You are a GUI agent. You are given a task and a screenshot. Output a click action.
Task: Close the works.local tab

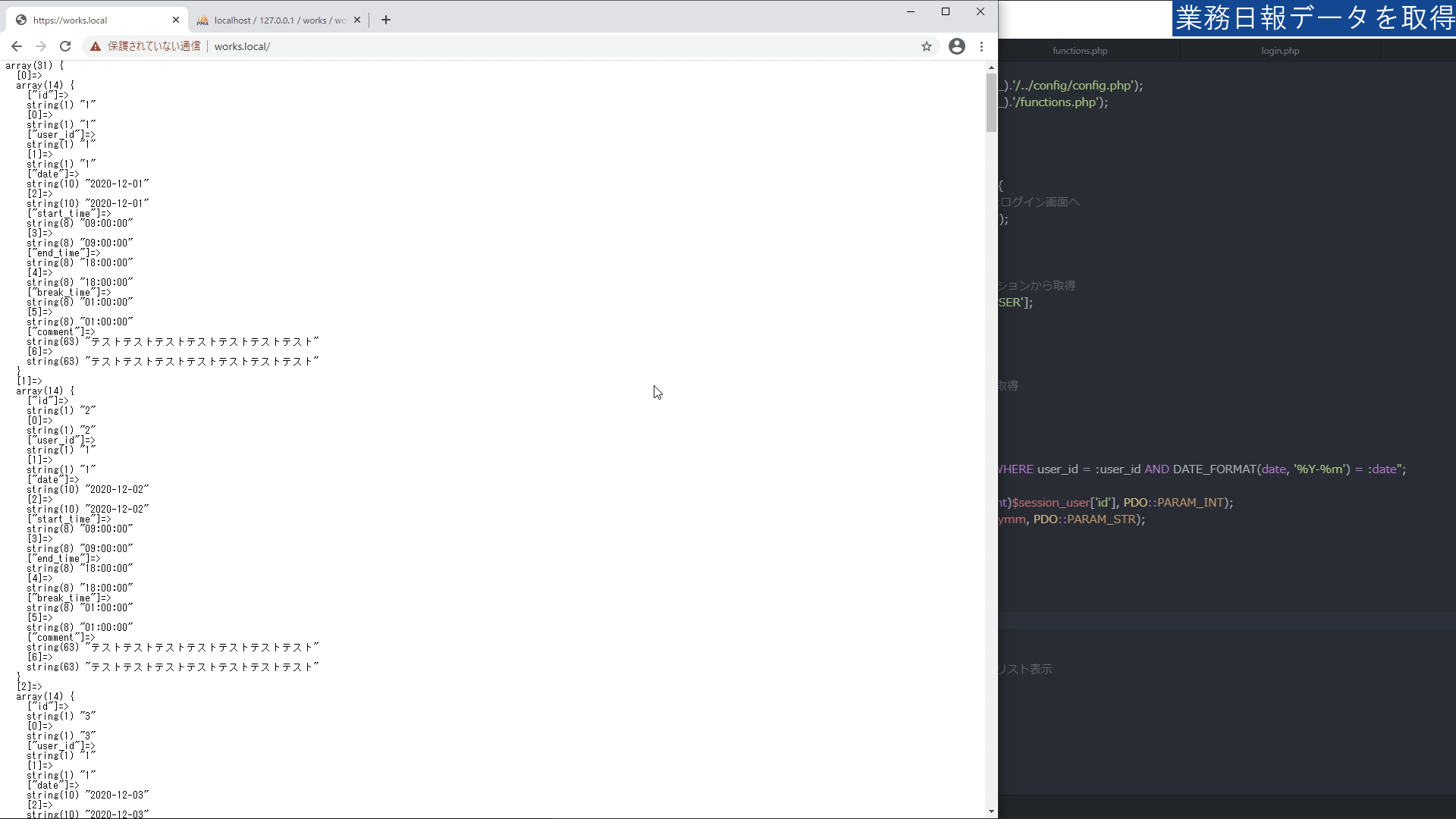click(x=176, y=20)
